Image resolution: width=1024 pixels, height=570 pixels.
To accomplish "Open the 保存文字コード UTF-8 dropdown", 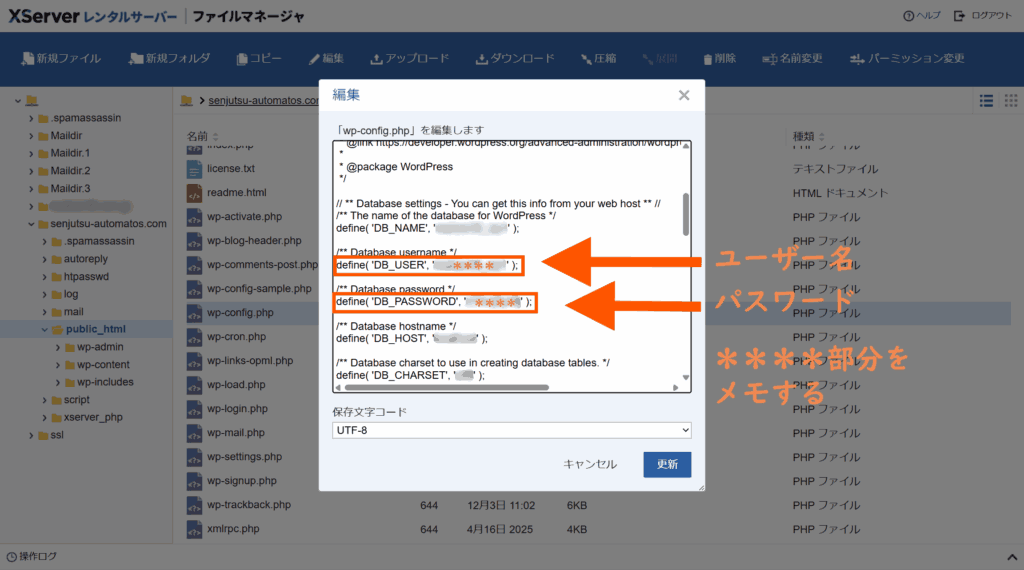I will pos(511,430).
